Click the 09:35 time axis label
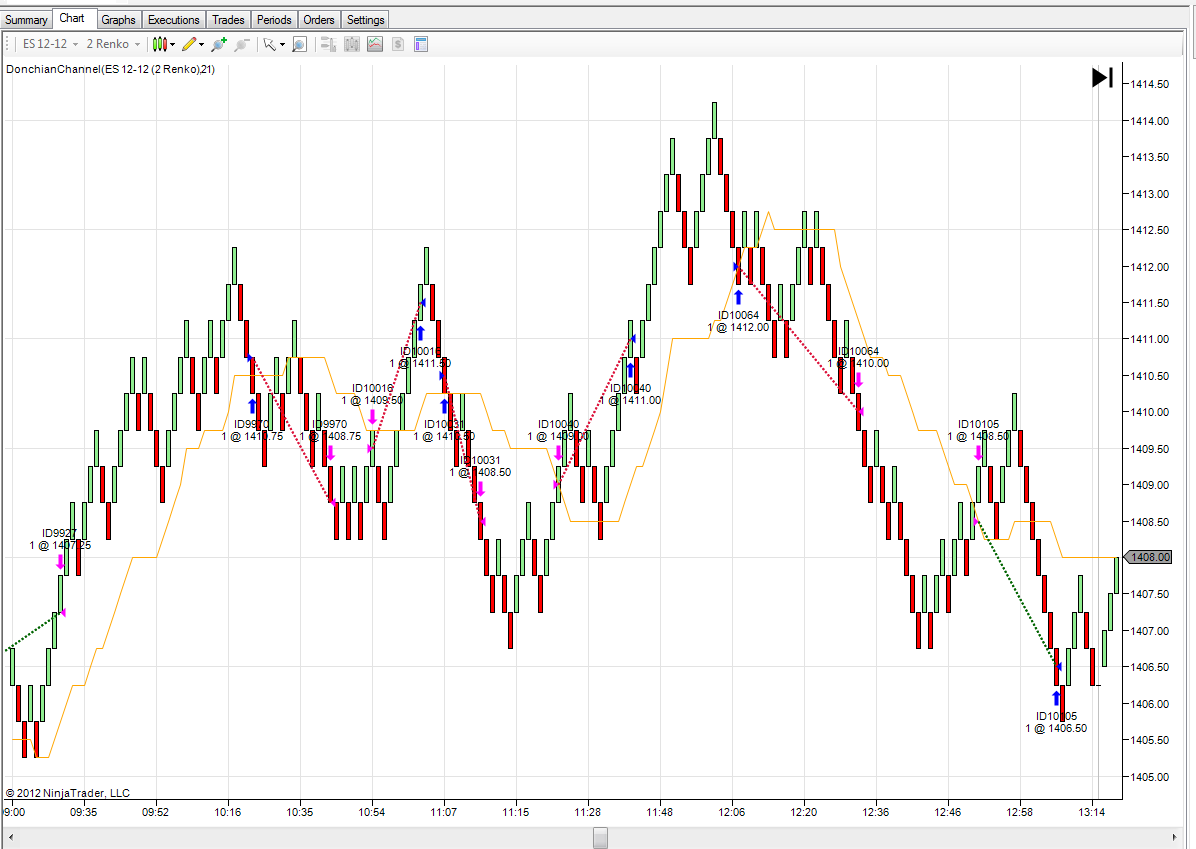The image size is (1196, 849). click(84, 812)
